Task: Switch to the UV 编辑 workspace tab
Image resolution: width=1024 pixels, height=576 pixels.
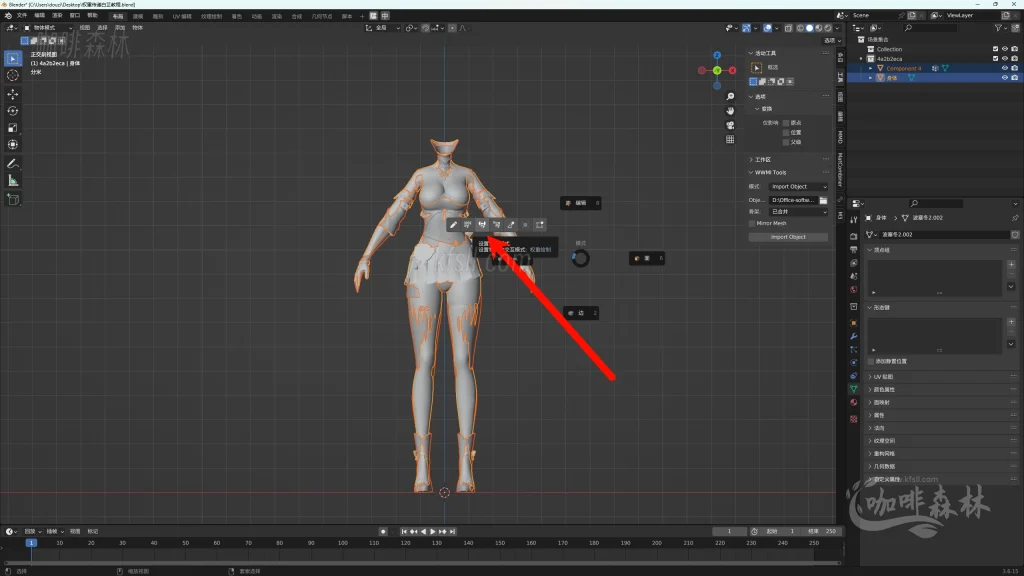Action: (x=182, y=16)
